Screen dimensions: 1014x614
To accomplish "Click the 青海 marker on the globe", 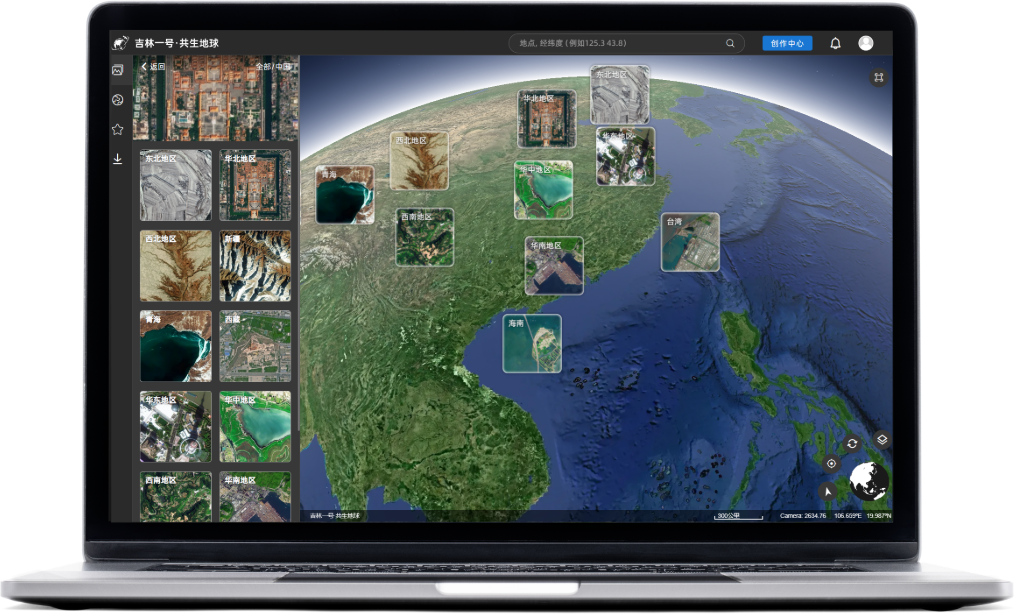I will click(345, 195).
